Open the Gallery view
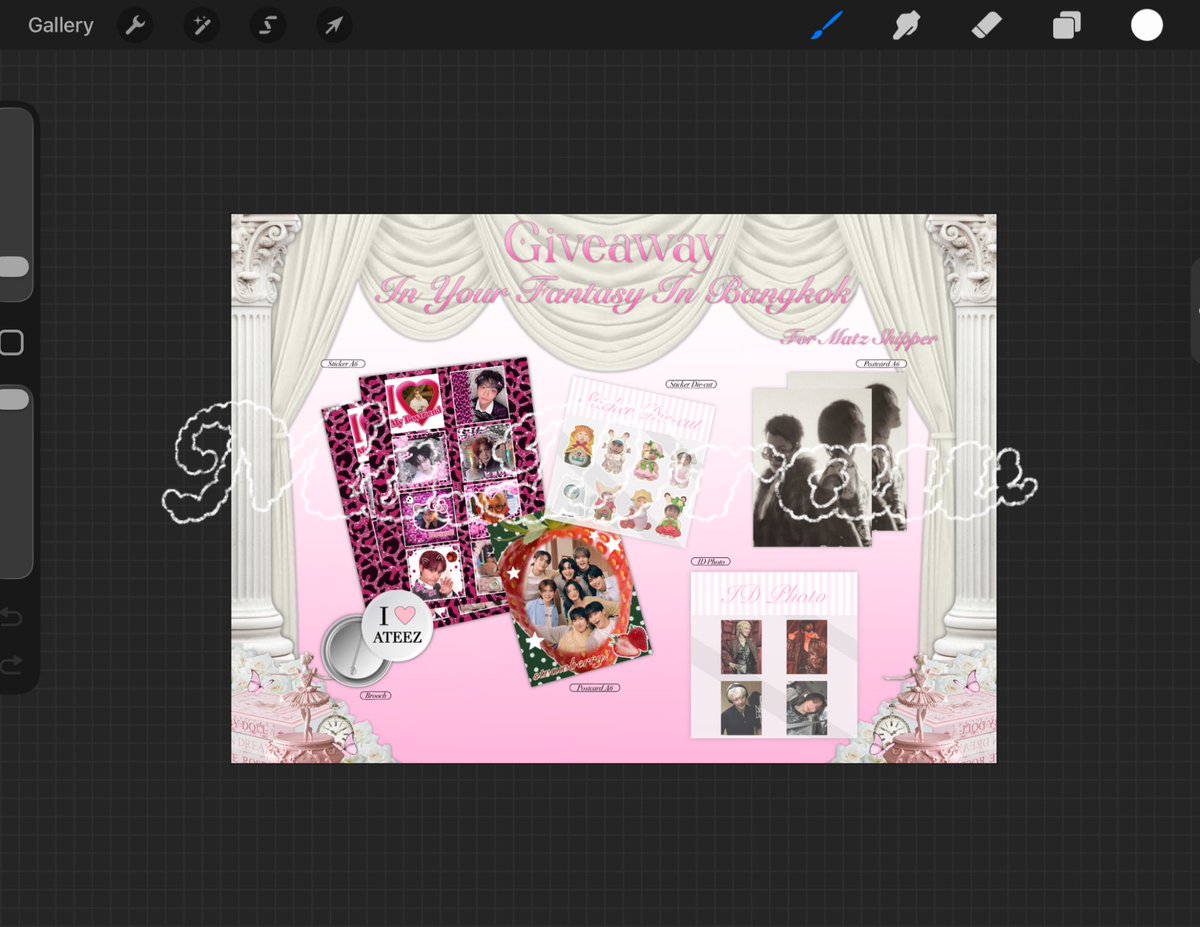Screen dimensions: 1200x927 point(60,25)
